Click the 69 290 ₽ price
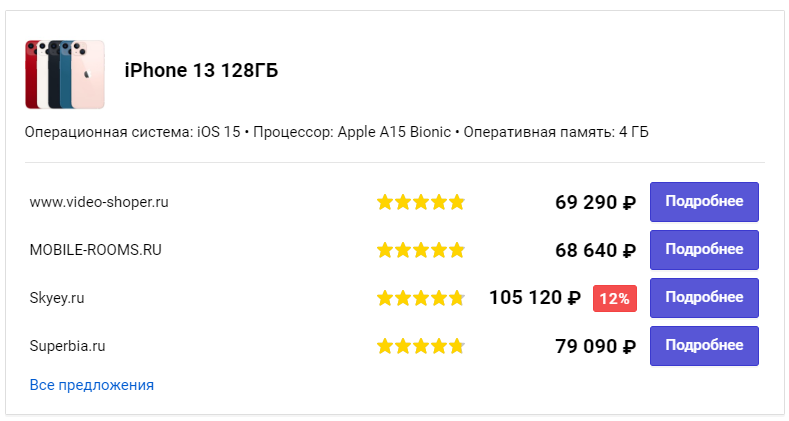Screen dimensions: 789x421 click(x=595, y=202)
